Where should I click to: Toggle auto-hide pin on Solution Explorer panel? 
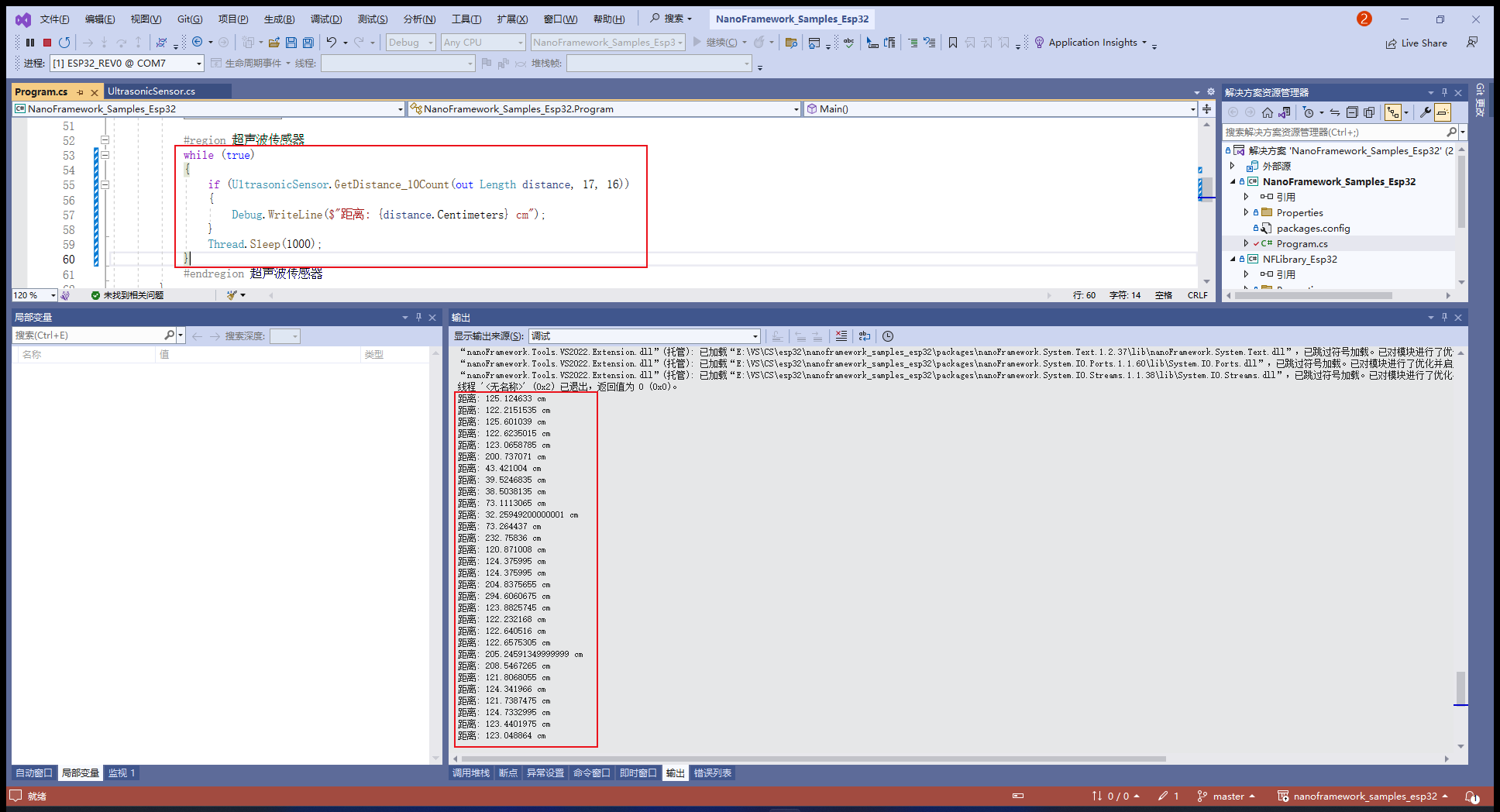coord(1444,92)
